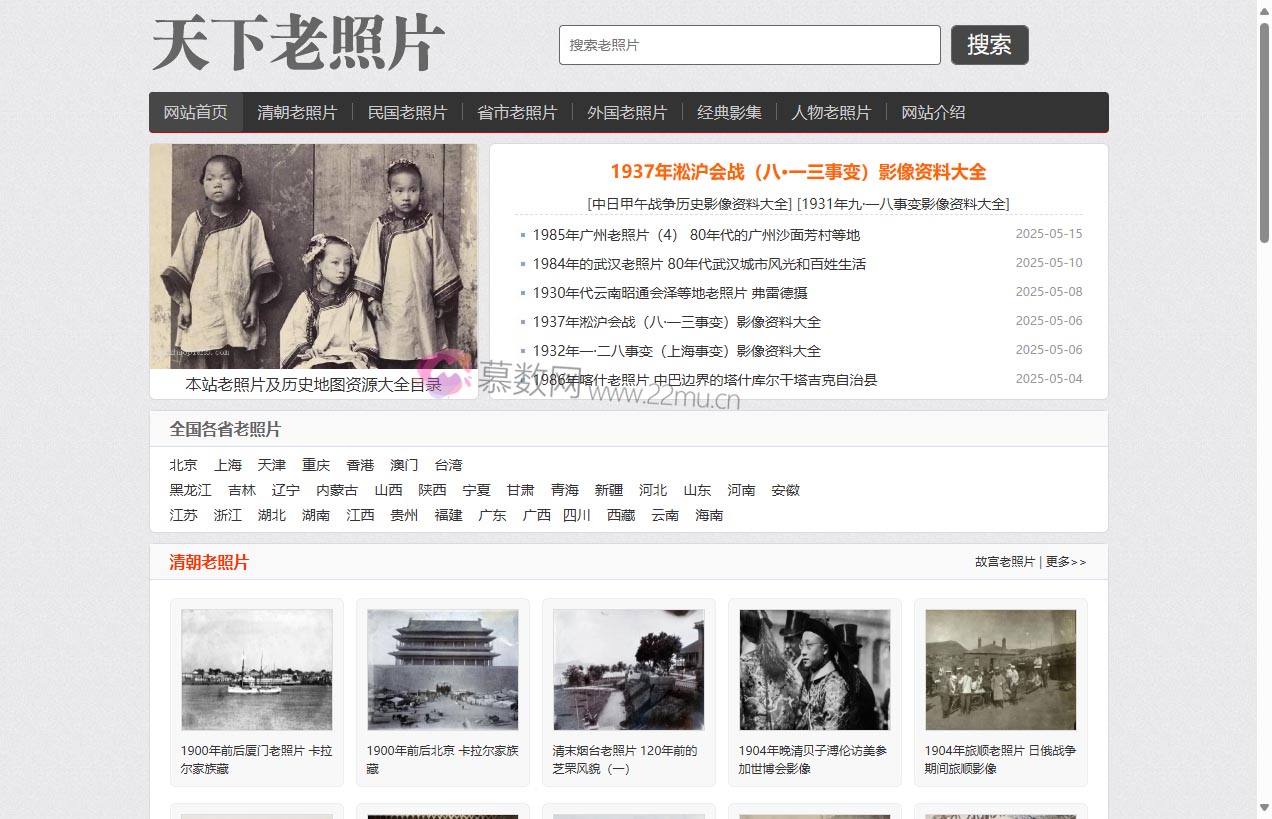Open the 故宫老照片 link

tap(1004, 562)
